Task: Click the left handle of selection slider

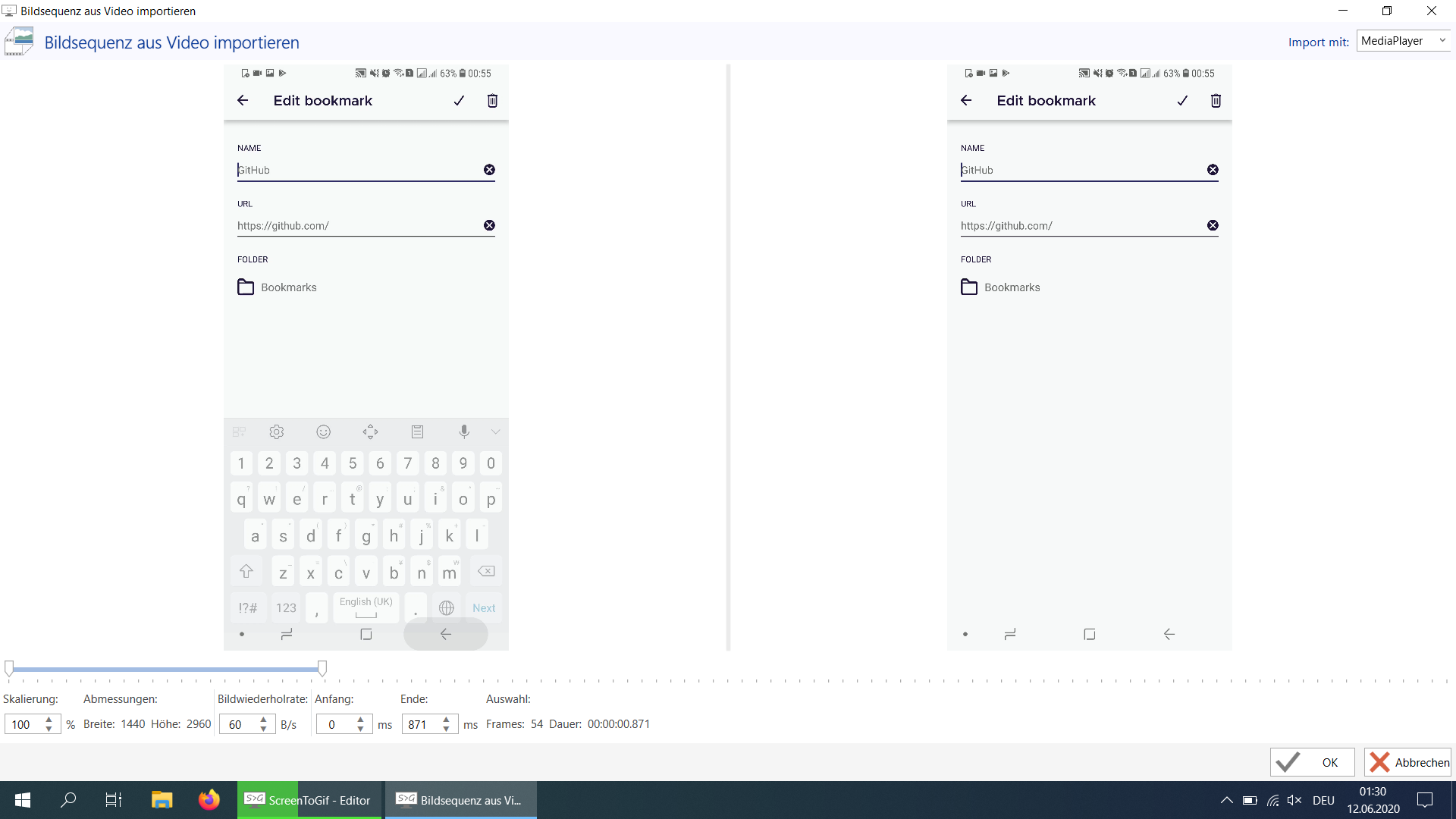Action: tap(9, 668)
